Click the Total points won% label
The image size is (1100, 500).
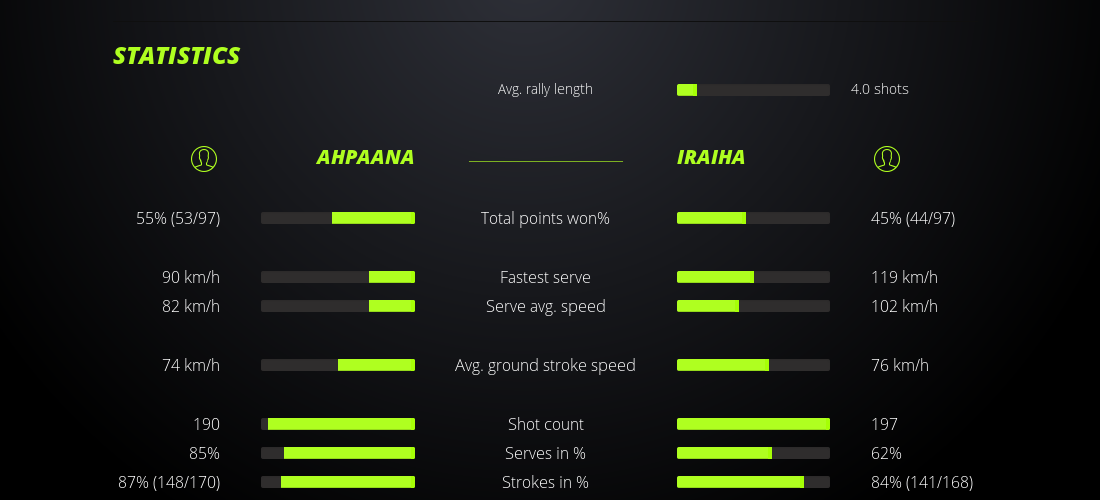pyautogui.click(x=545, y=218)
